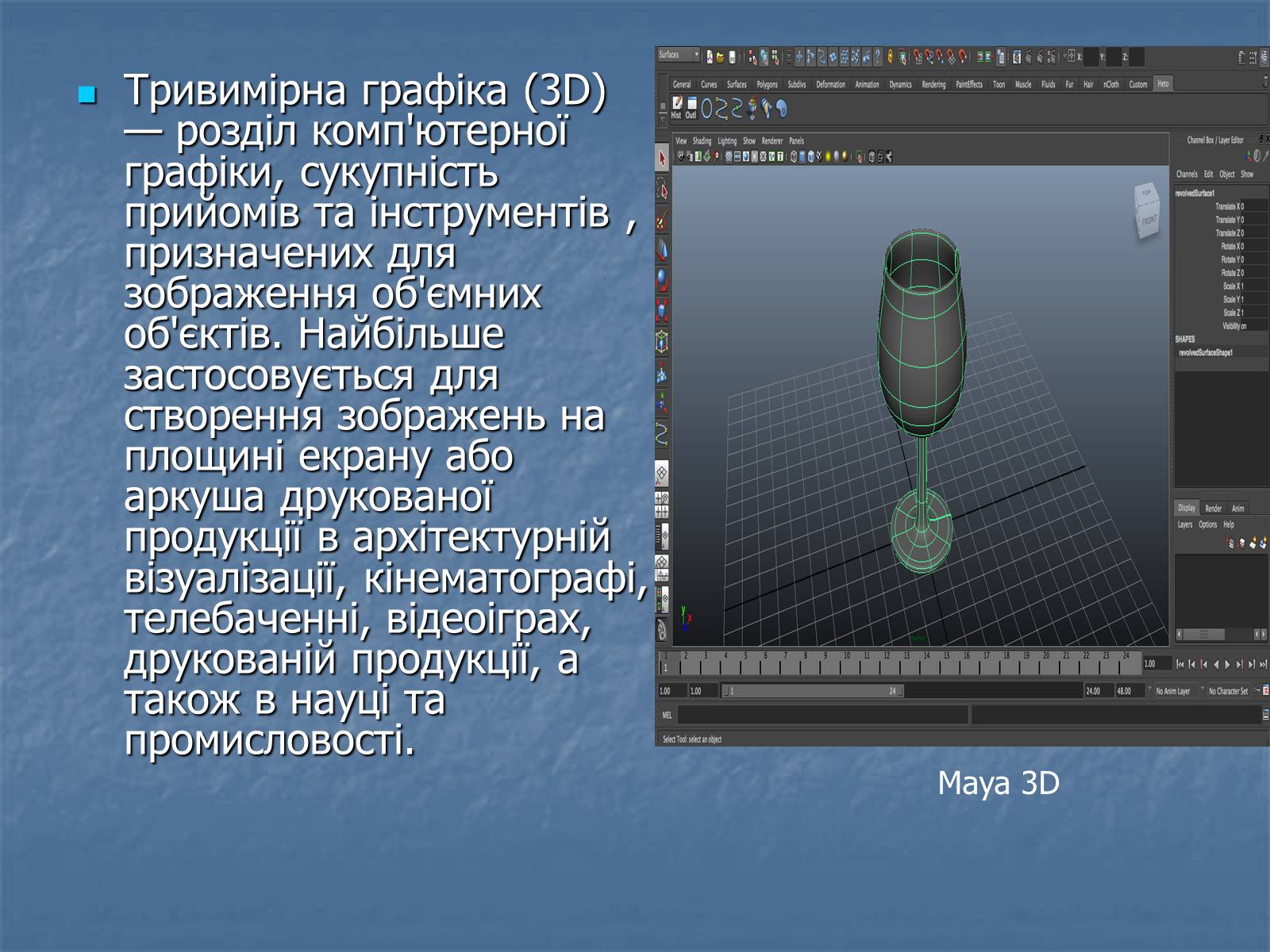Switch to four-view layout
This screenshot has width=1270, height=952.
(662, 505)
